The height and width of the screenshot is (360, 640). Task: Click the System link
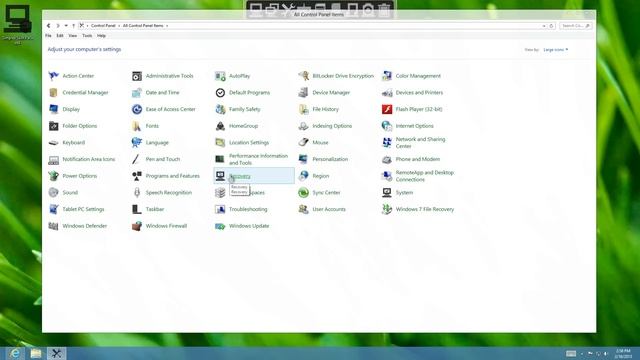pyautogui.click(x=404, y=193)
